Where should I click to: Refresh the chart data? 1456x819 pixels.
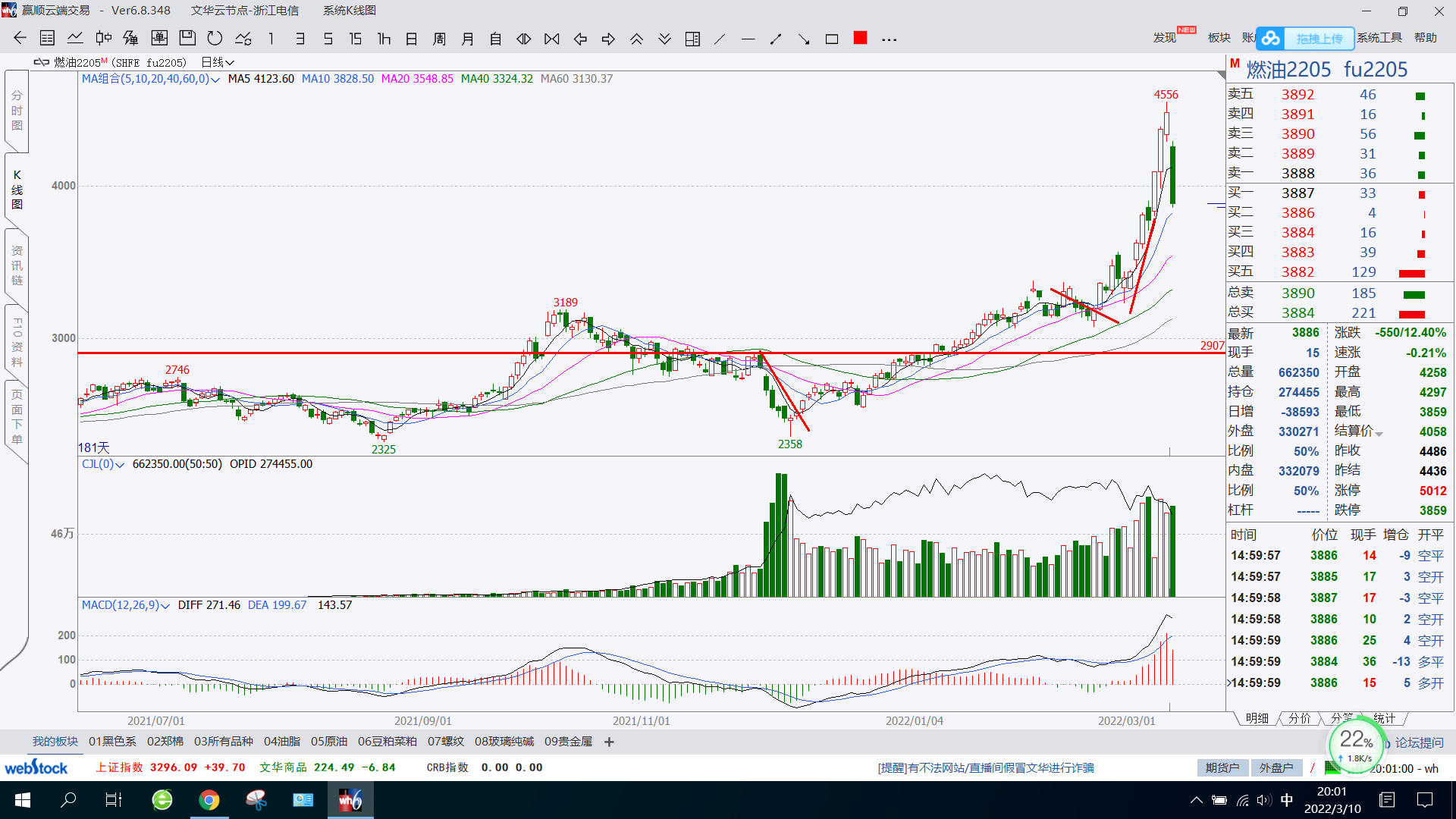(x=215, y=38)
